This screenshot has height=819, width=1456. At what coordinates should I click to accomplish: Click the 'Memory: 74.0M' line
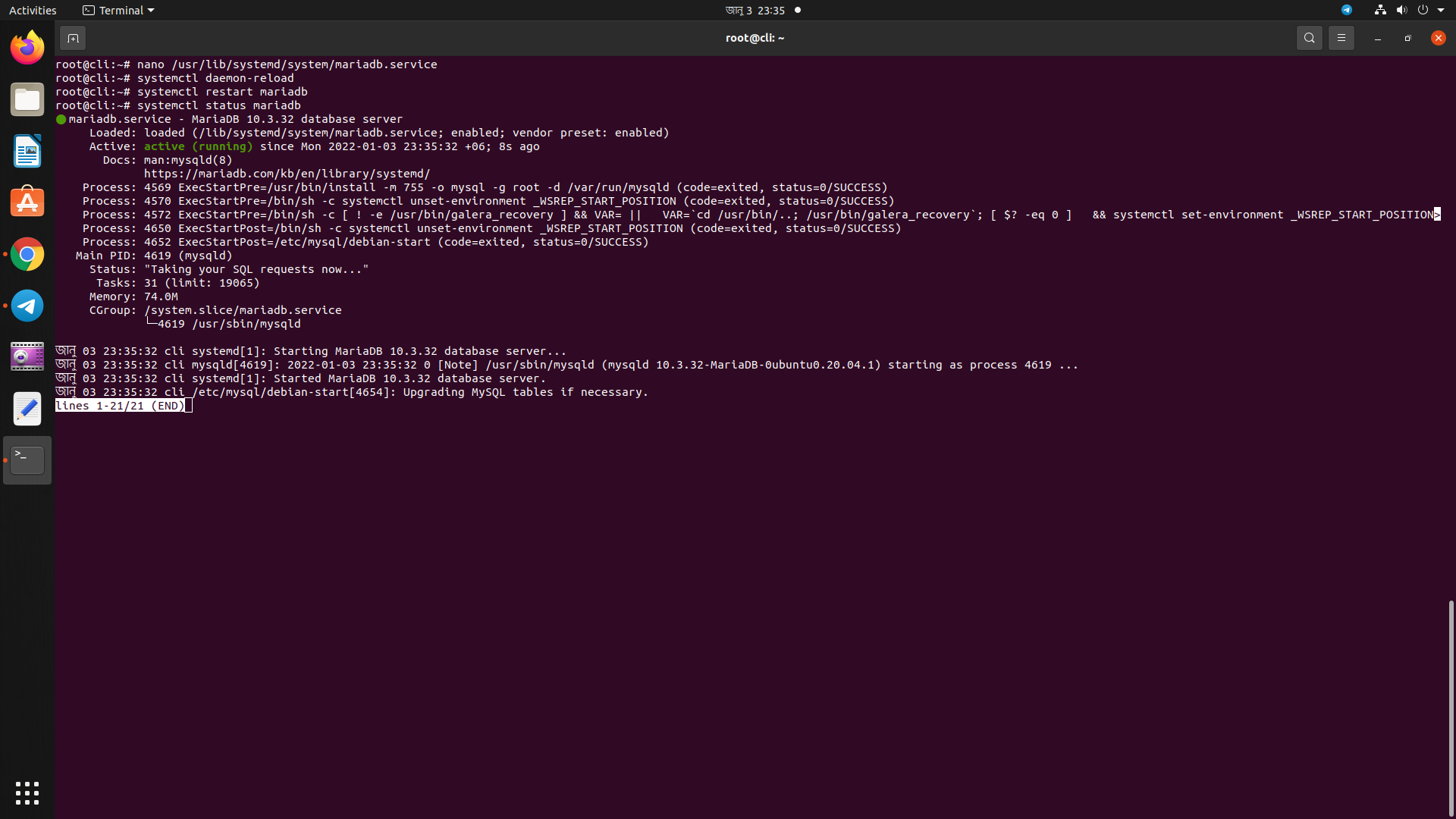[x=133, y=297]
